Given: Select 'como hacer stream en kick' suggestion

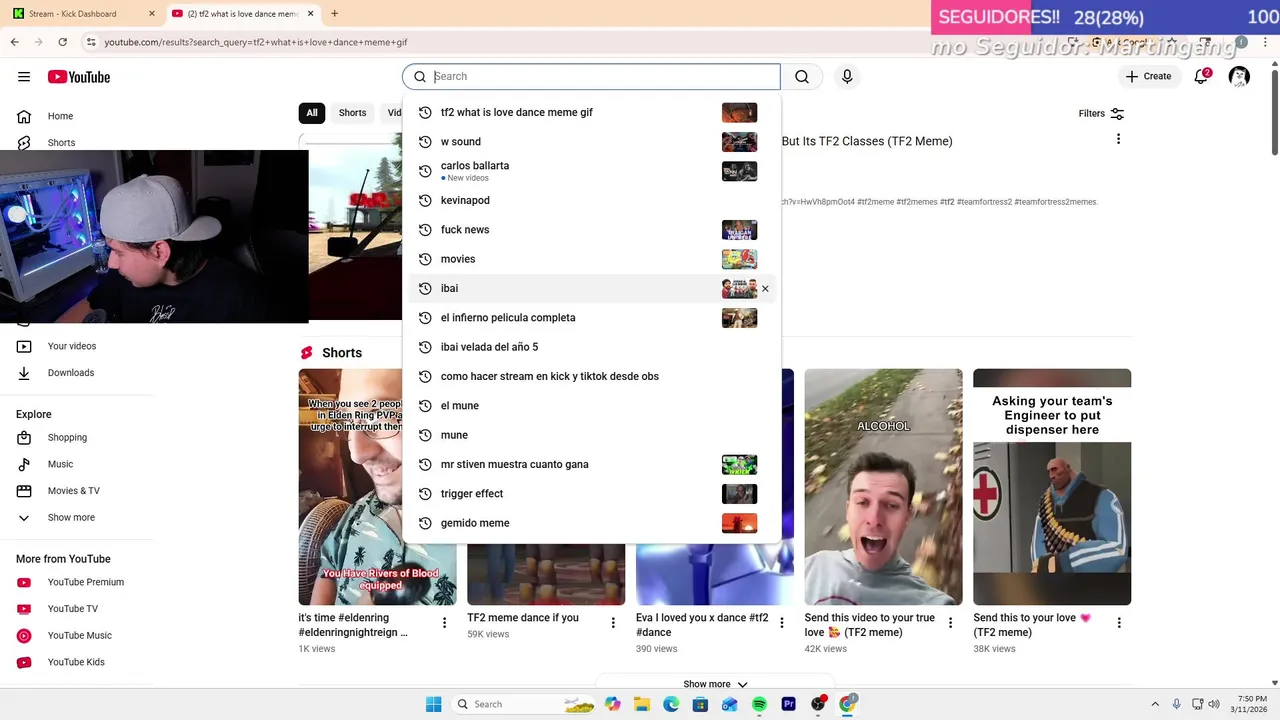Looking at the screenshot, I should click(591, 377).
